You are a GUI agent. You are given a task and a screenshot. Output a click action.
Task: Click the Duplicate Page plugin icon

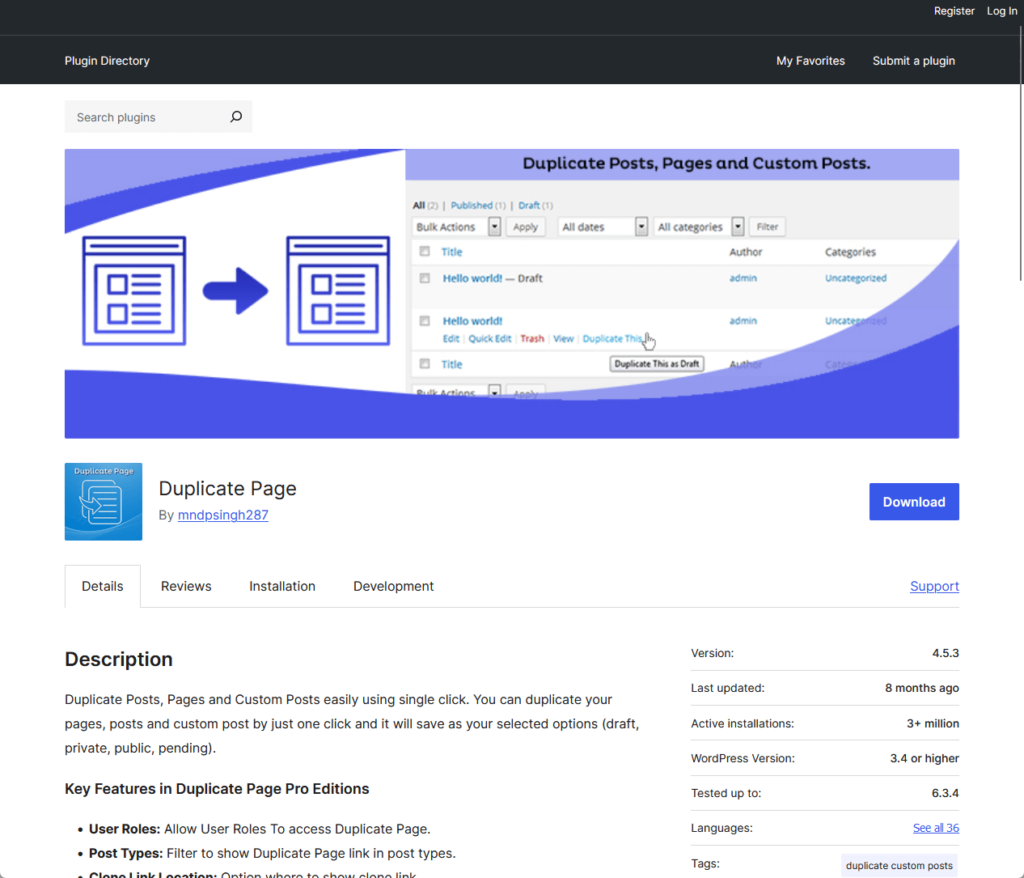point(103,502)
